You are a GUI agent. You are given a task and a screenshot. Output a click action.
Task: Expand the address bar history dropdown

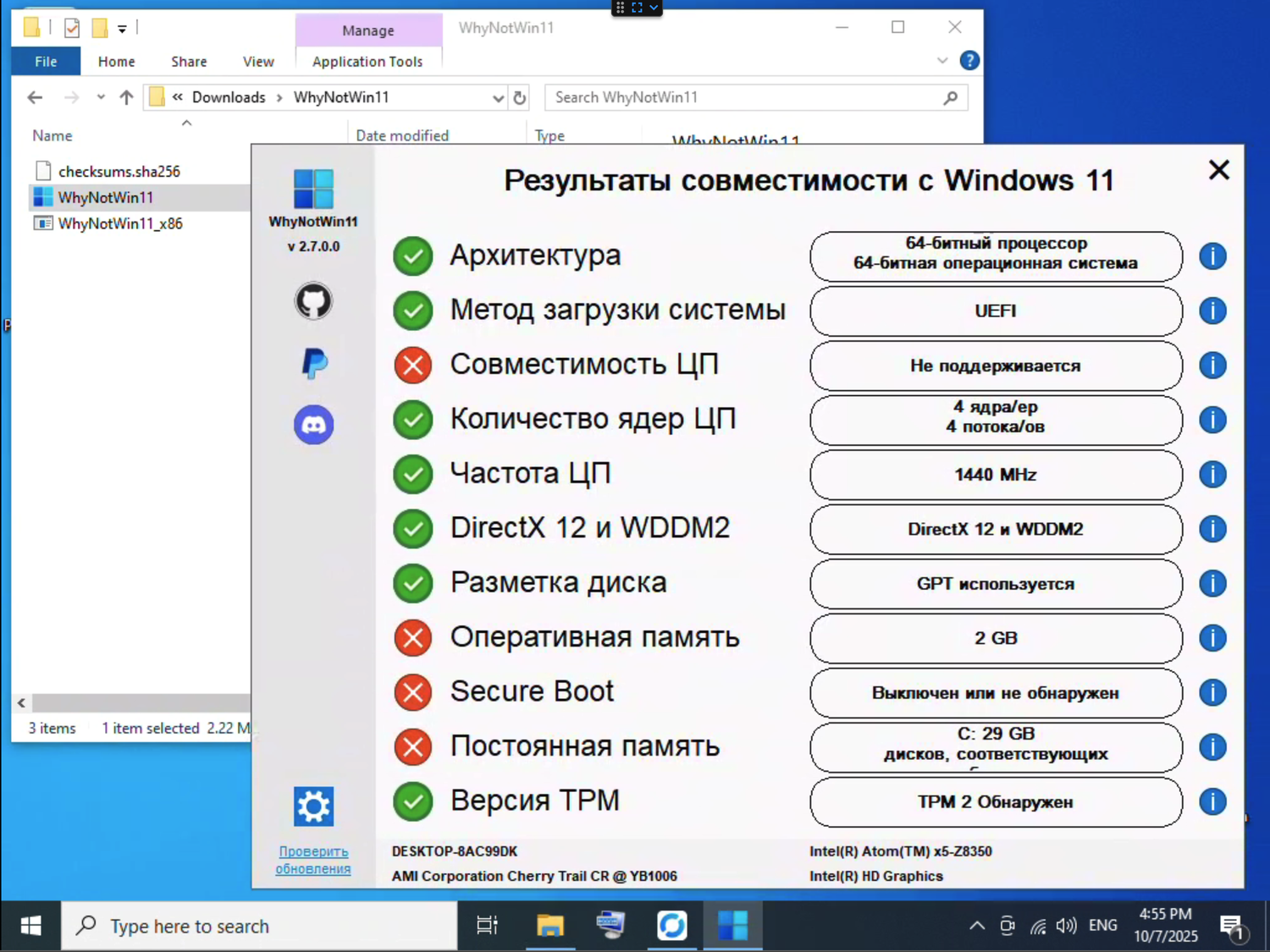(498, 97)
